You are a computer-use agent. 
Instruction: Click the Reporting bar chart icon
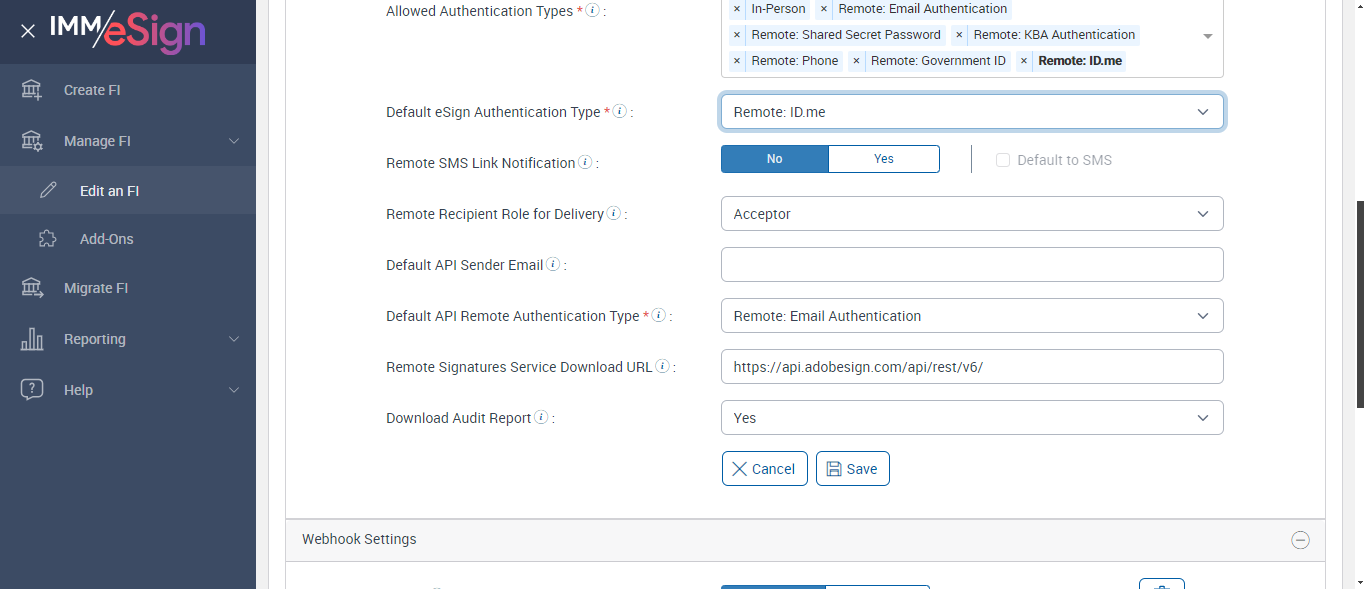point(32,339)
